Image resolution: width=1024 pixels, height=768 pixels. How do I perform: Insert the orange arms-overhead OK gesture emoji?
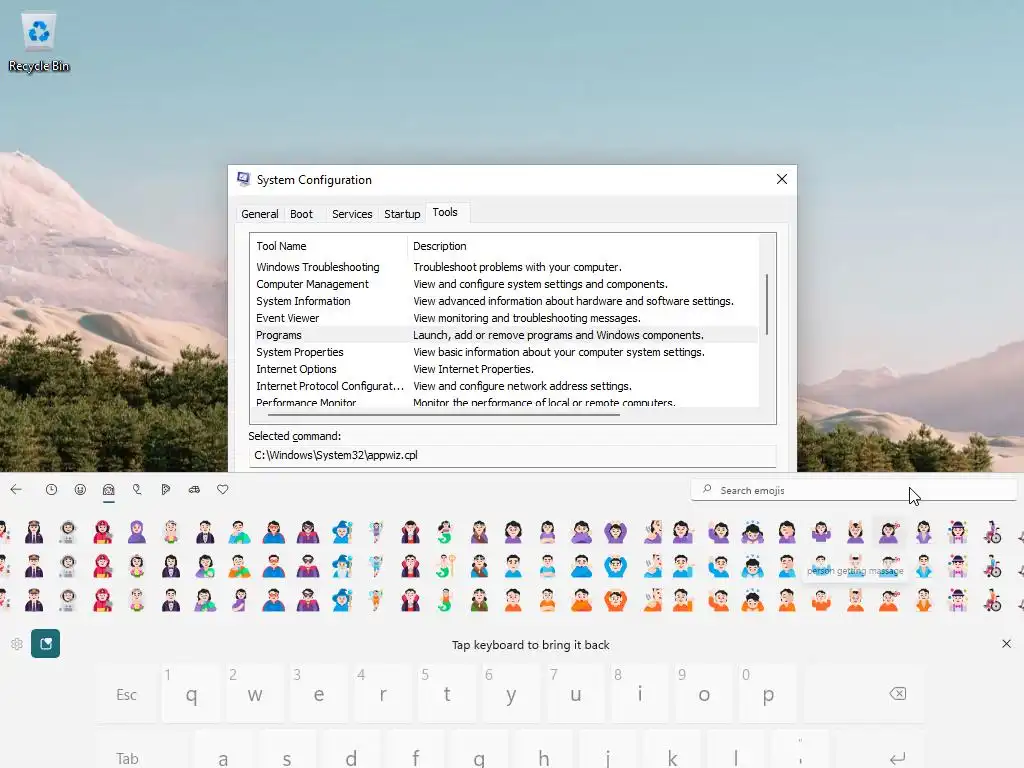pyautogui.click(x=615, y=600)
